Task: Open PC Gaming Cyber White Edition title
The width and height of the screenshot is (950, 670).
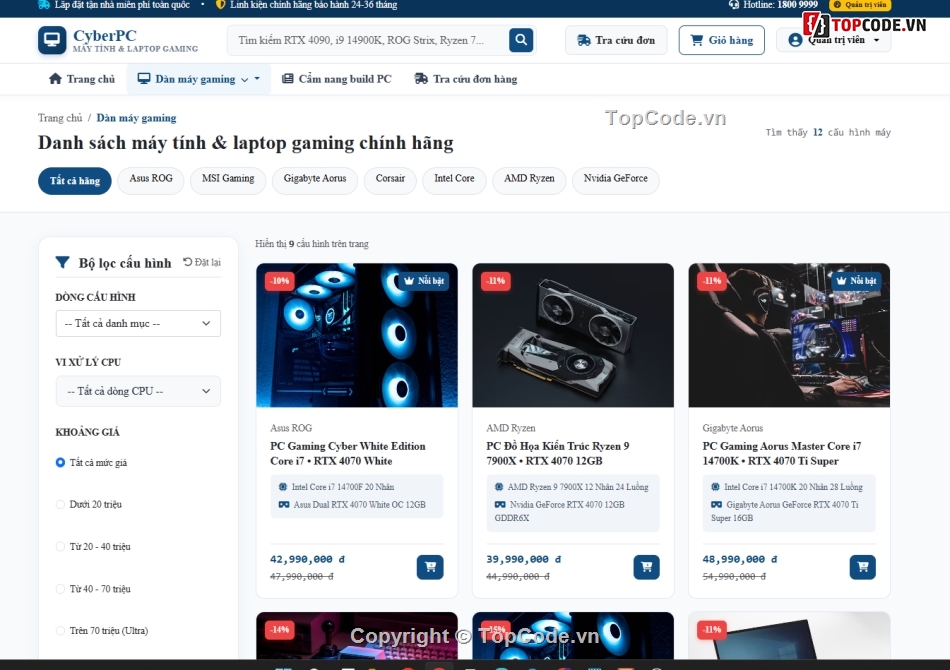Action: coord(348,453)
